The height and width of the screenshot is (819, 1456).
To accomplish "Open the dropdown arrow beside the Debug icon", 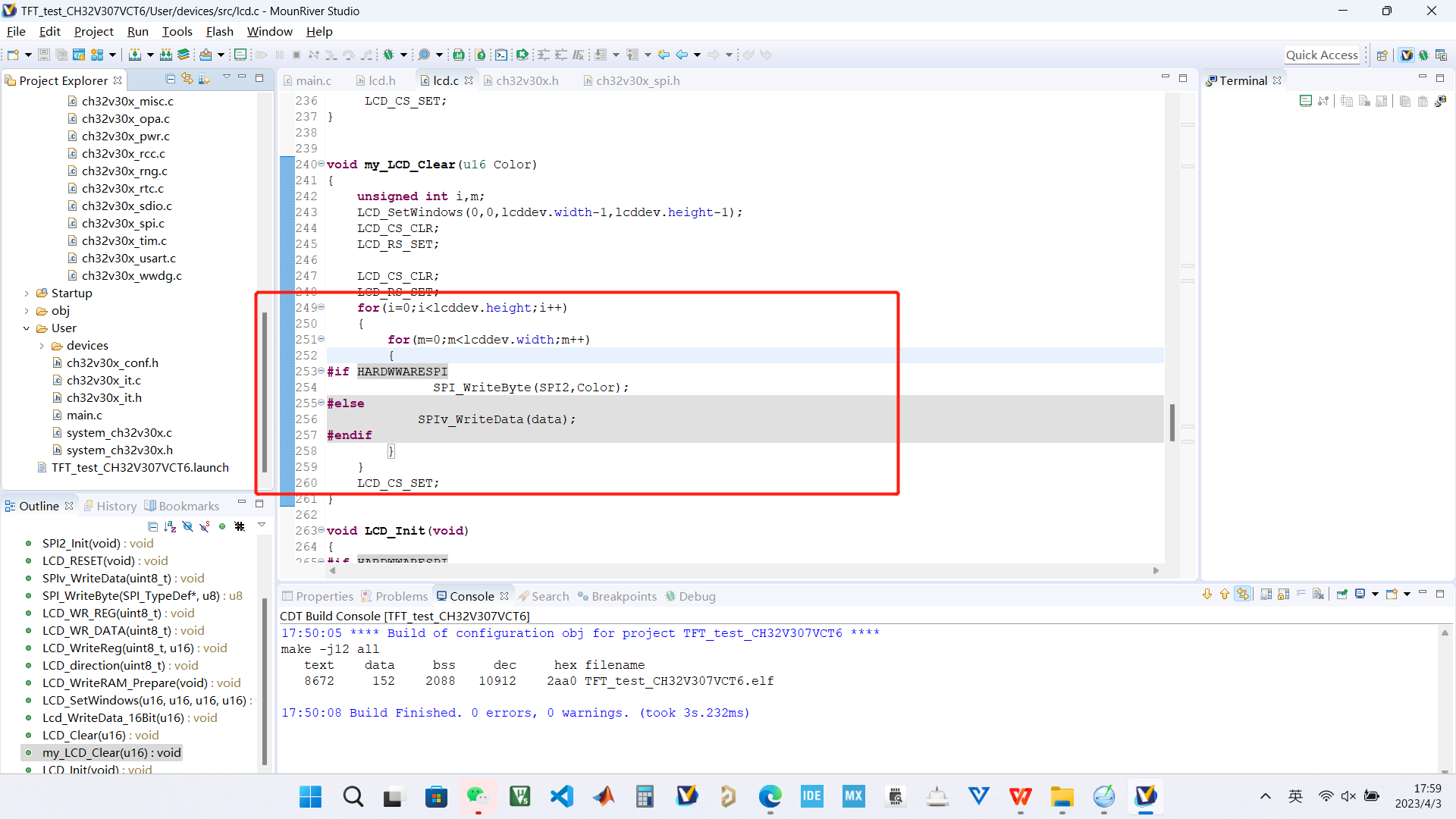I will (403, 55).
